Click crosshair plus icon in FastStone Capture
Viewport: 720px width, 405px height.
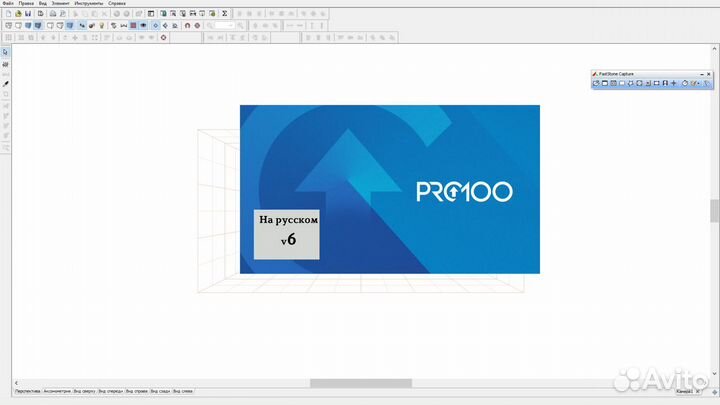[674, 83]
